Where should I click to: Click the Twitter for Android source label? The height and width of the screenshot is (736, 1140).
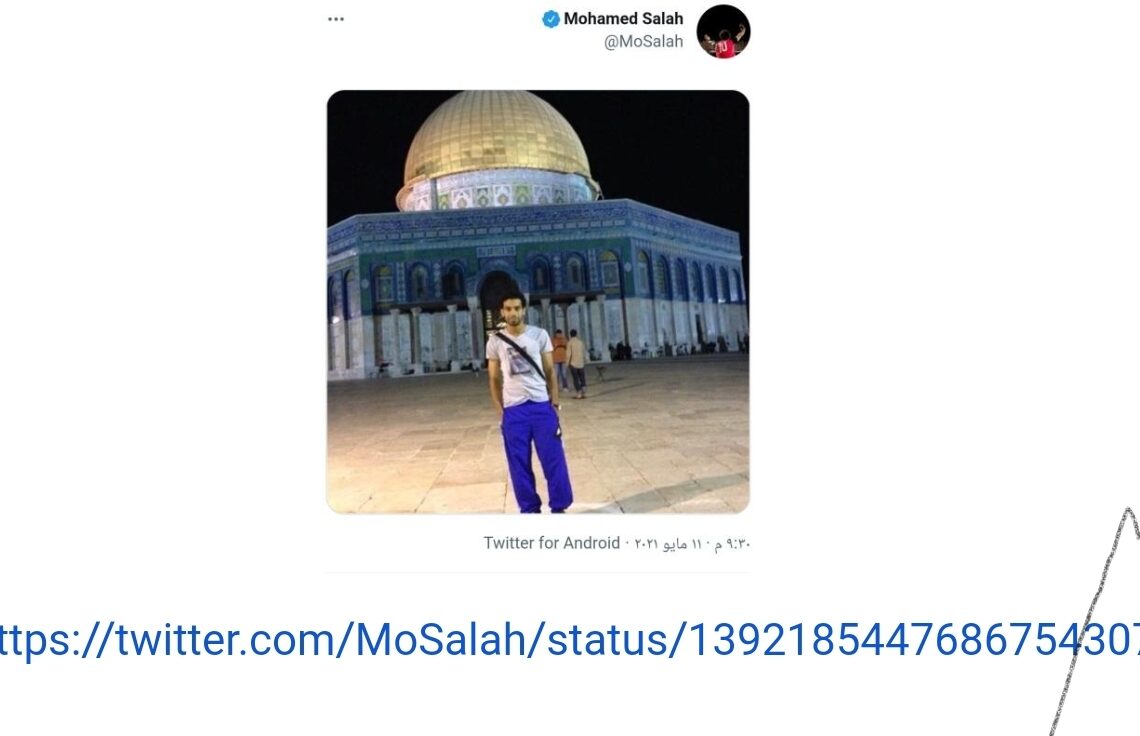coord(552,543)
